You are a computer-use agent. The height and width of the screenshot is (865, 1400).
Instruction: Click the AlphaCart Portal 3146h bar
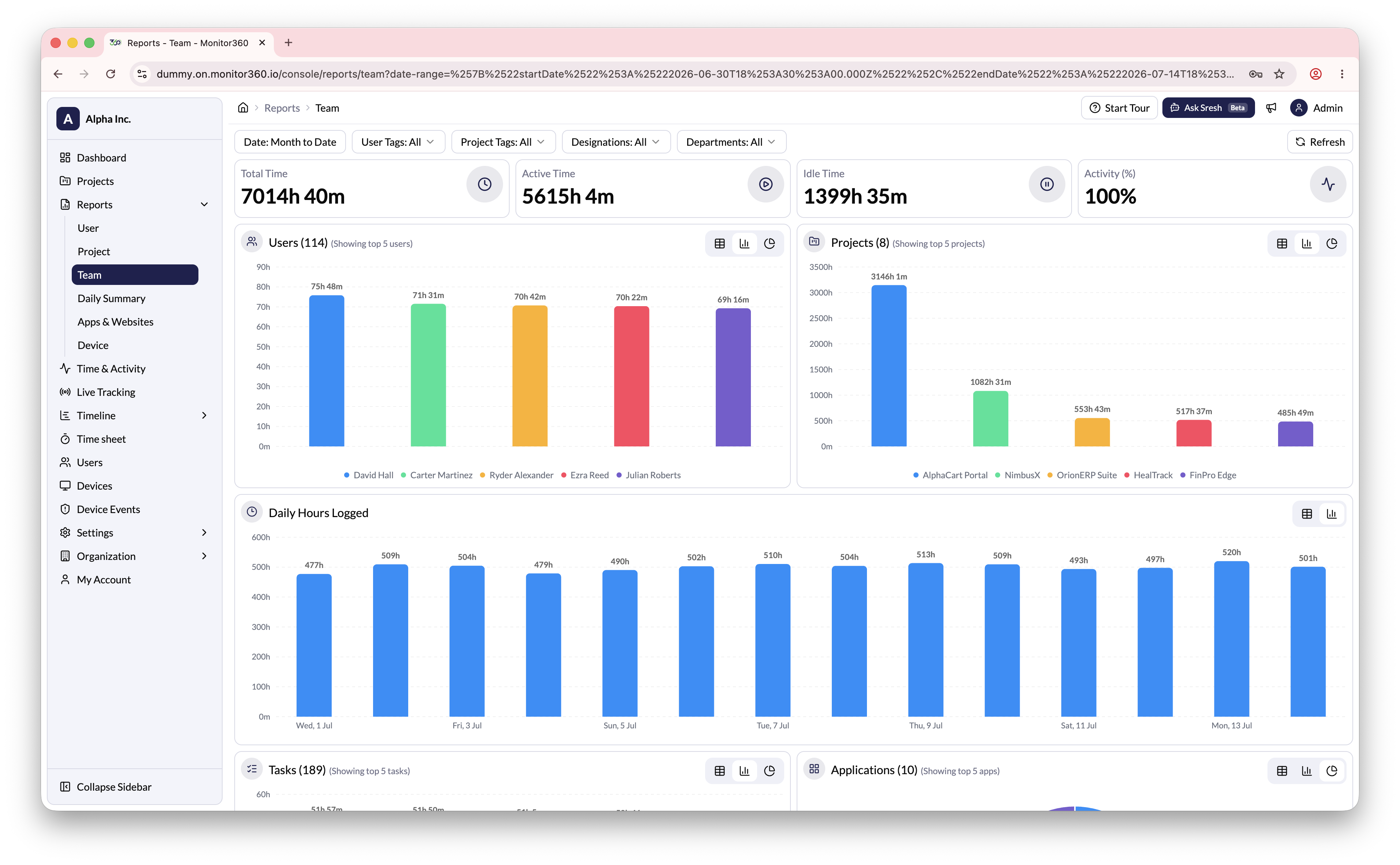[889, 366]
